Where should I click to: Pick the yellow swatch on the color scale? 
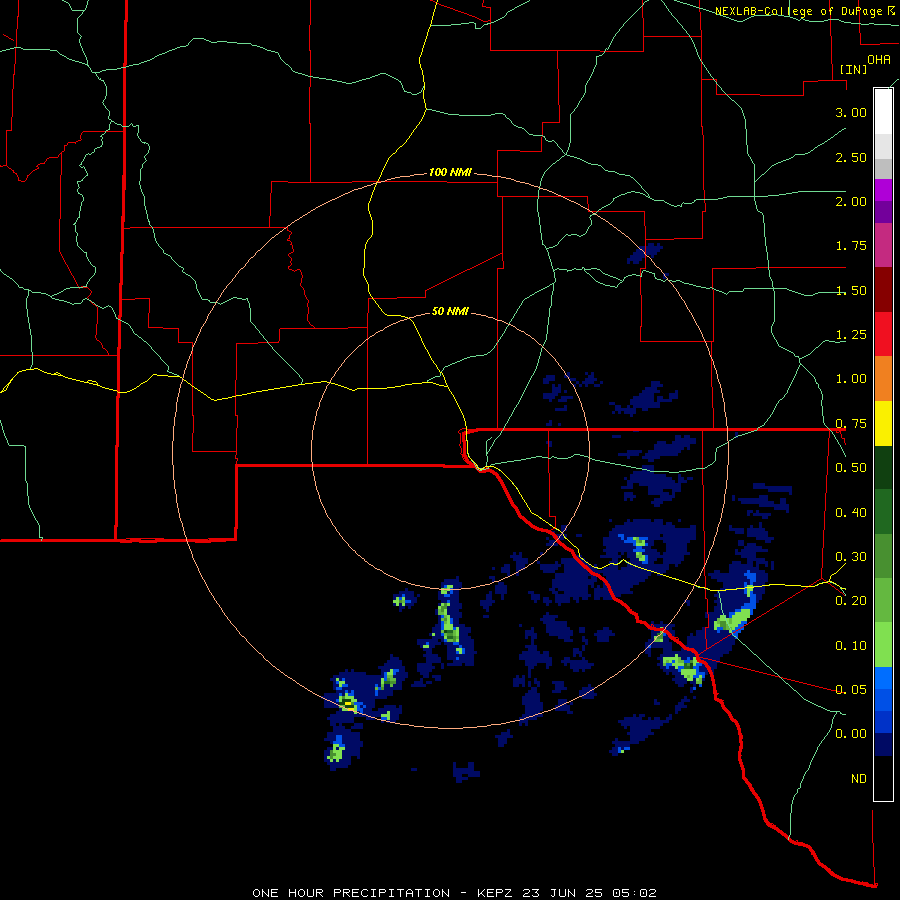coord(883,423)
